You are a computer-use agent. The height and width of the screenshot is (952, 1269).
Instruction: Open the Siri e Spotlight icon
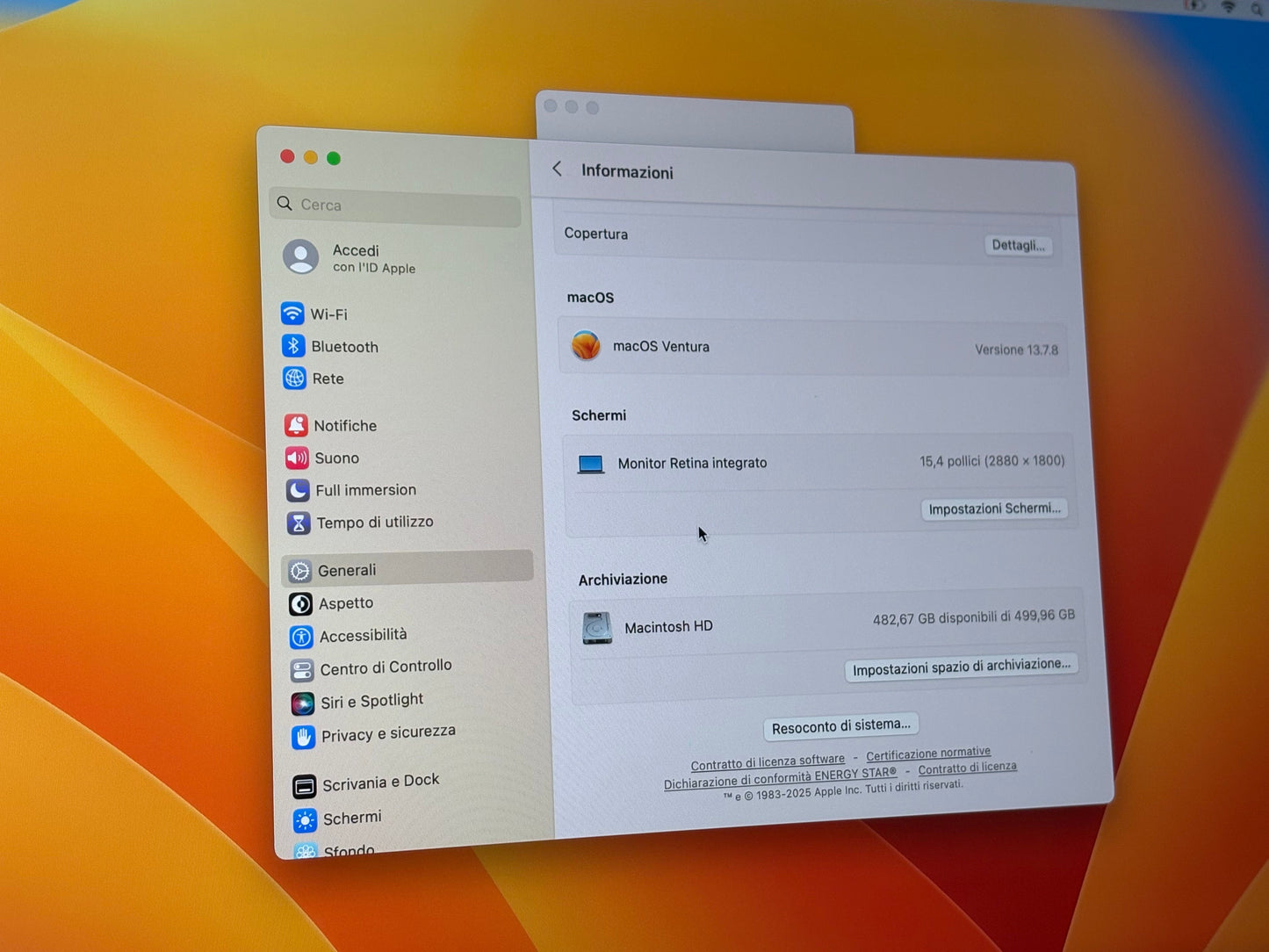[303, 703]
